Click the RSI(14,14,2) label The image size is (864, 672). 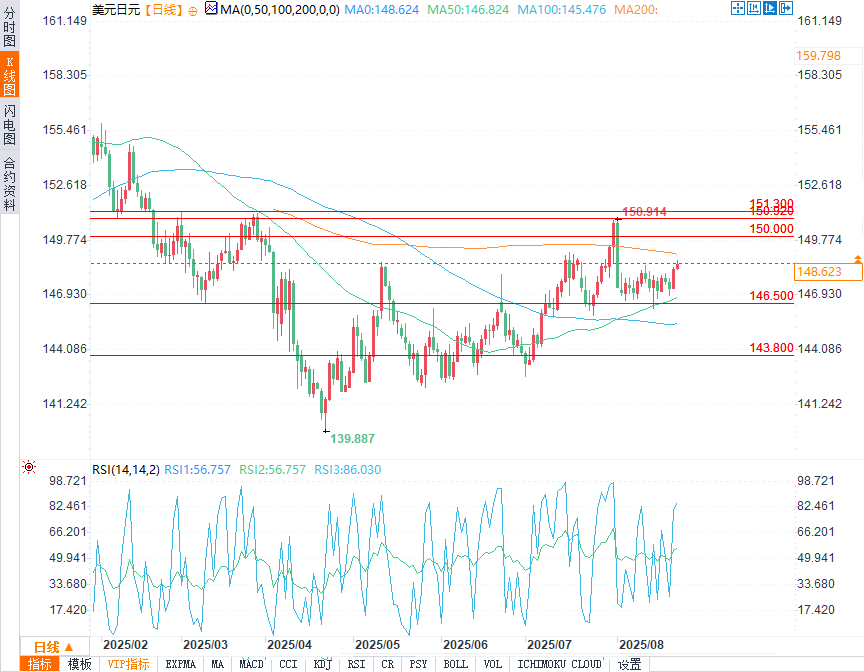(x=126, y=470)
